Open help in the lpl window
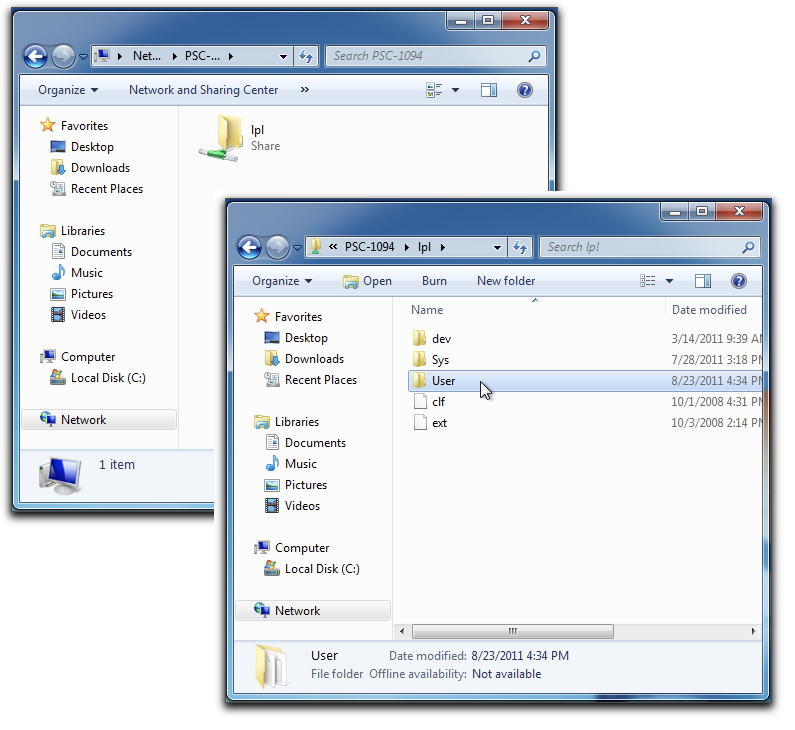The width and height of the screenshot is (795, 730). coord(739,281)
